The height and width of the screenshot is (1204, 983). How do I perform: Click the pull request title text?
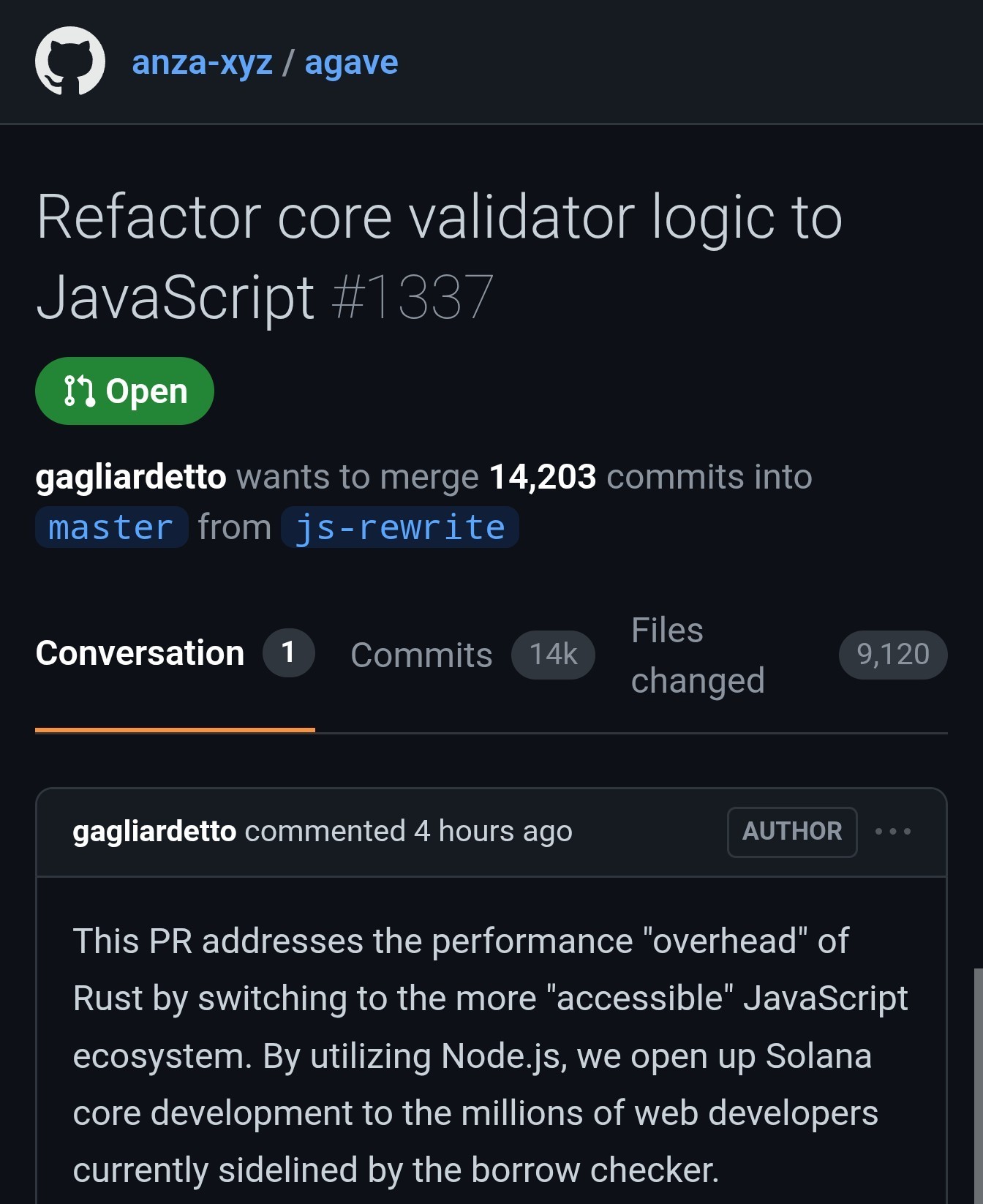click(x=439, y=218)
